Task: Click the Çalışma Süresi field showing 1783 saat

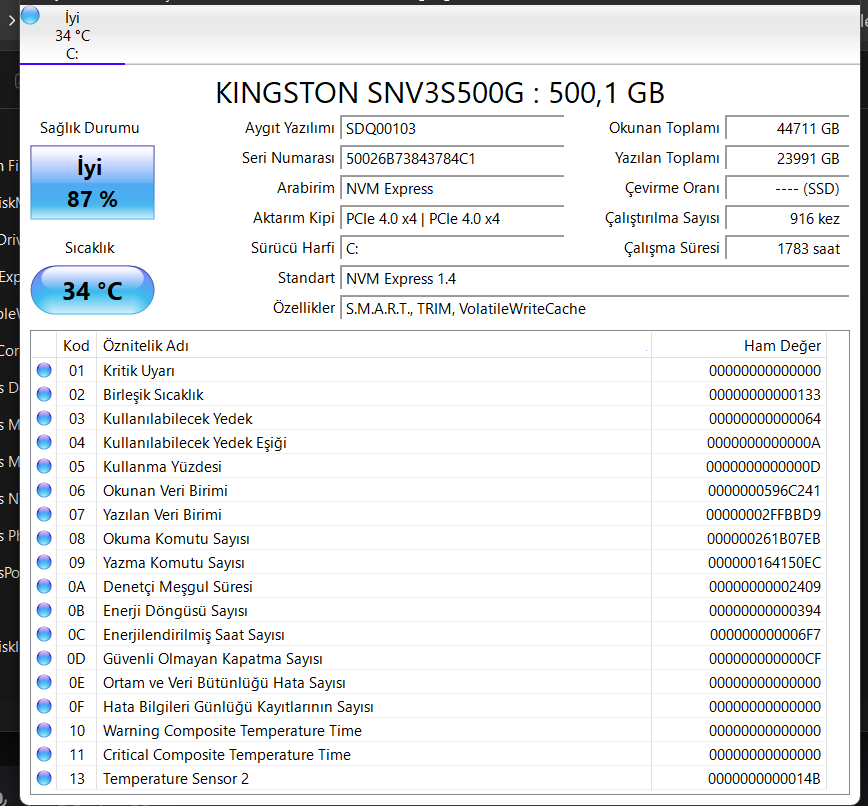Action: click(x=787, y=249)
